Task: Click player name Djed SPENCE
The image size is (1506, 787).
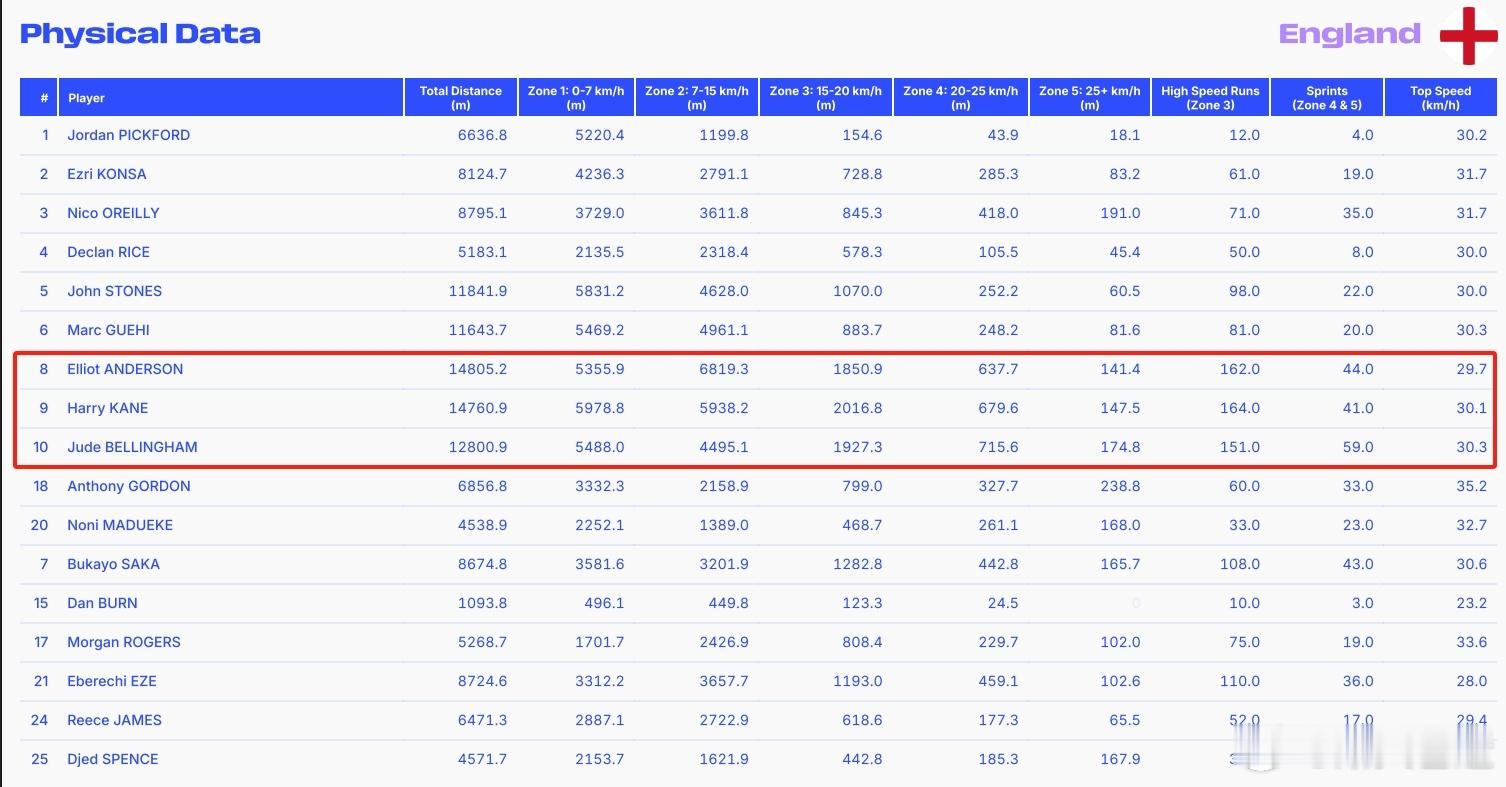Action: tap(113, 759)
